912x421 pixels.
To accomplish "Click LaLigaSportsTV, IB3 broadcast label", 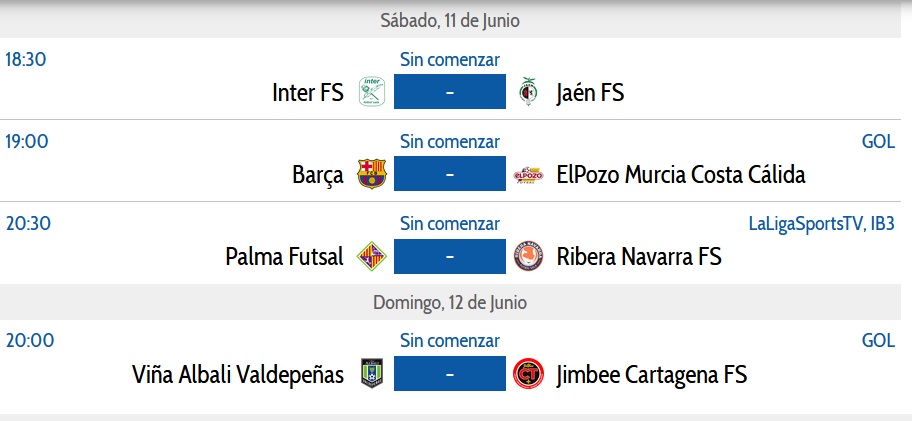I will [821, 223].
